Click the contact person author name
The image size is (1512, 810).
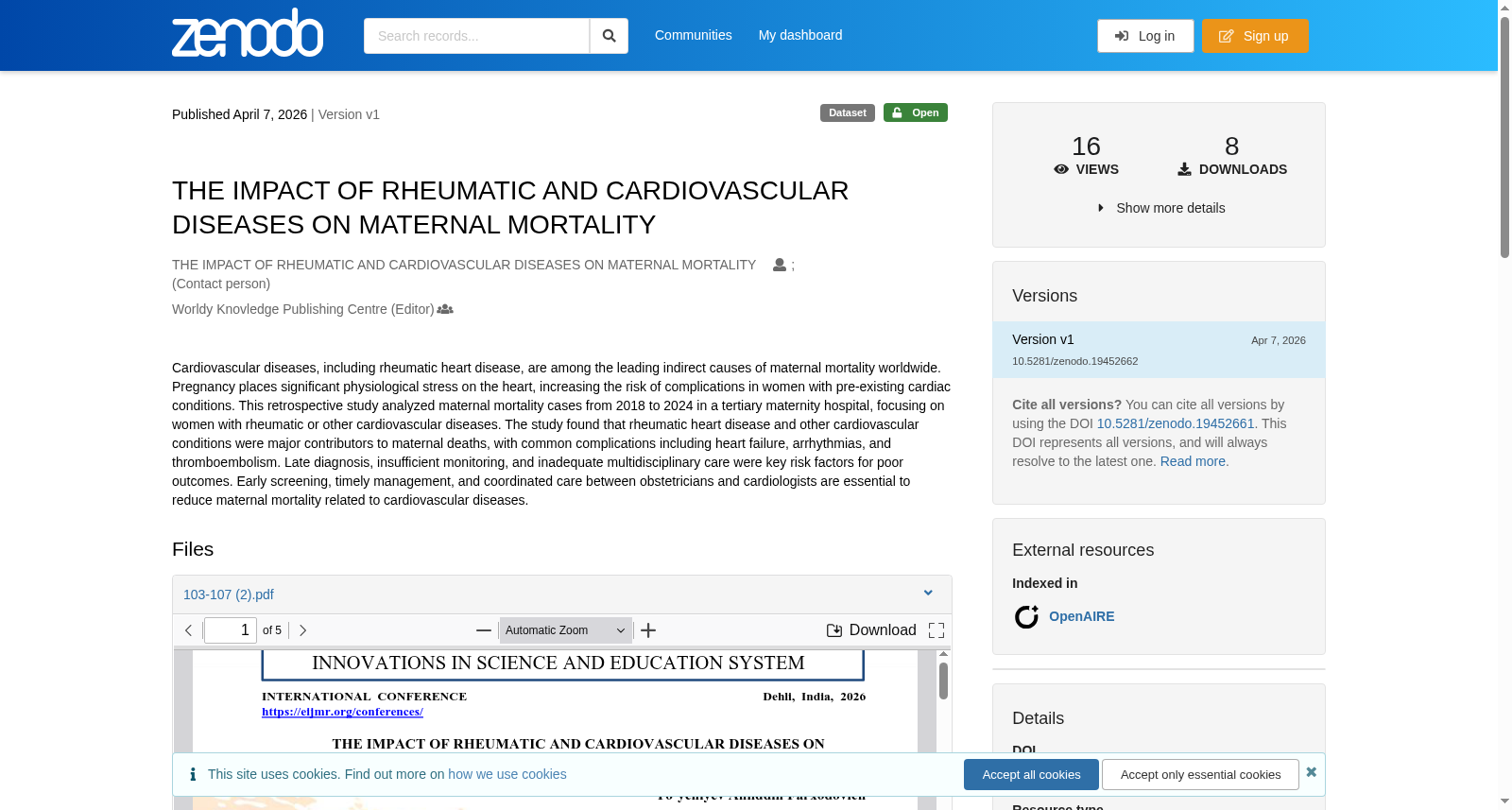tap(464, 265)
